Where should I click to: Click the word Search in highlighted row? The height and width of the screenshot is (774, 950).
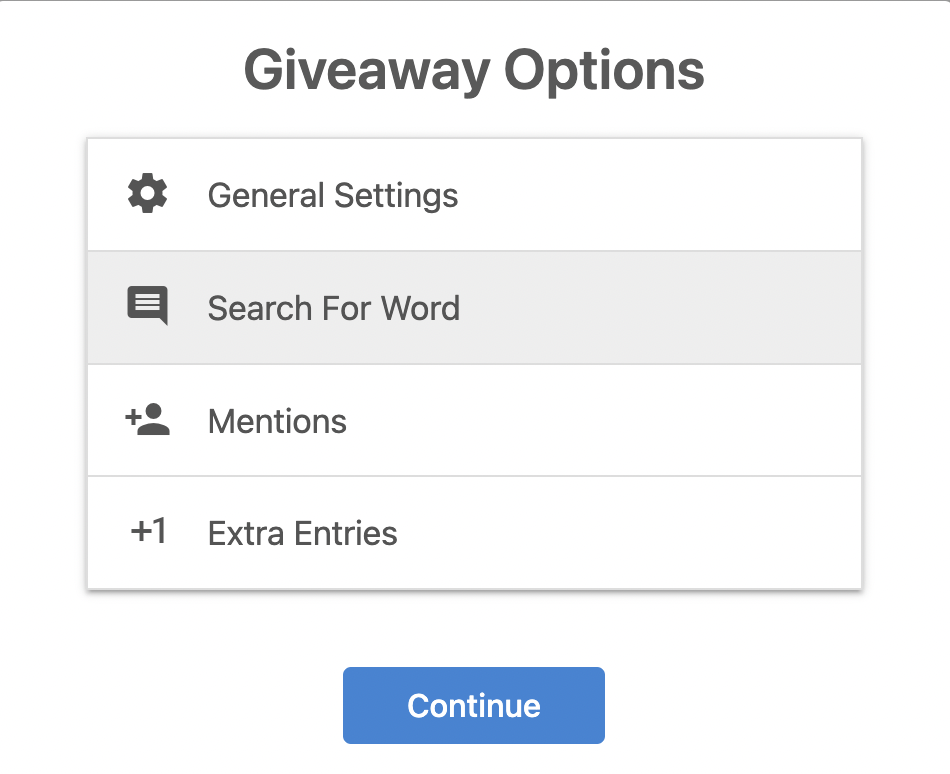[260, 308]
